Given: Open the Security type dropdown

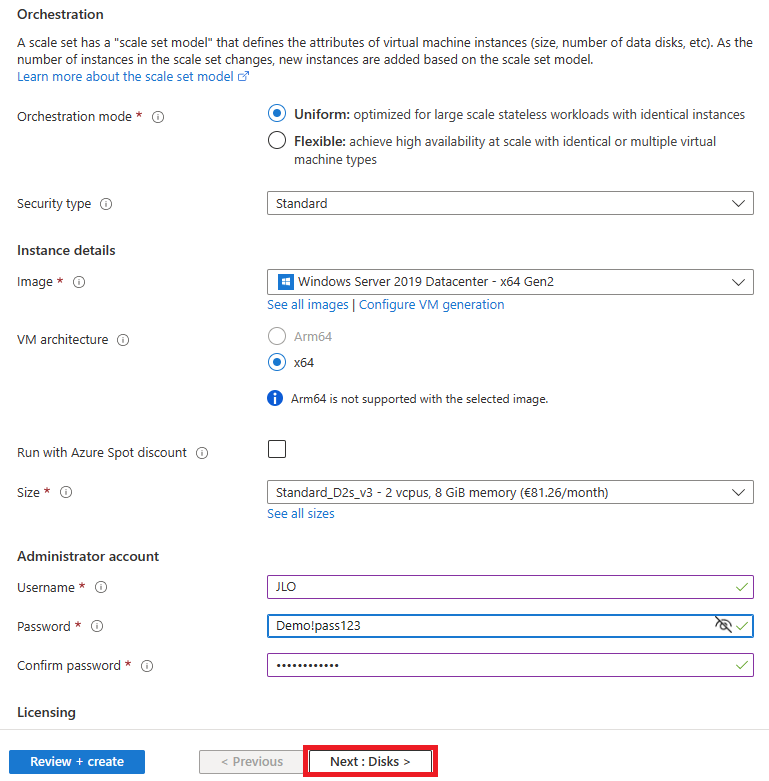Looking at the screenshot, I should (x=510, y=203).
